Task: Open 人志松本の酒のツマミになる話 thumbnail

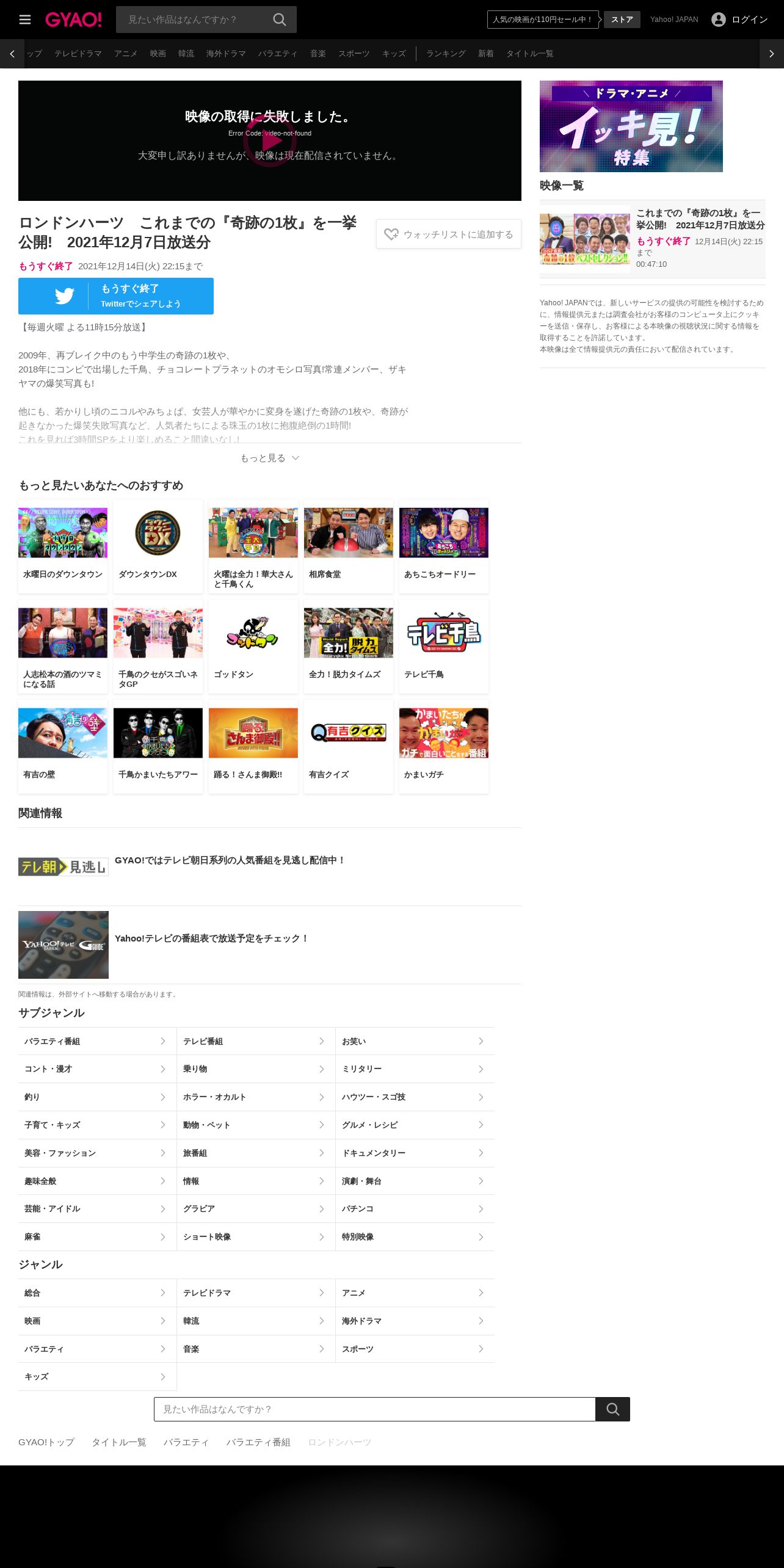Action: coord(63,633)
